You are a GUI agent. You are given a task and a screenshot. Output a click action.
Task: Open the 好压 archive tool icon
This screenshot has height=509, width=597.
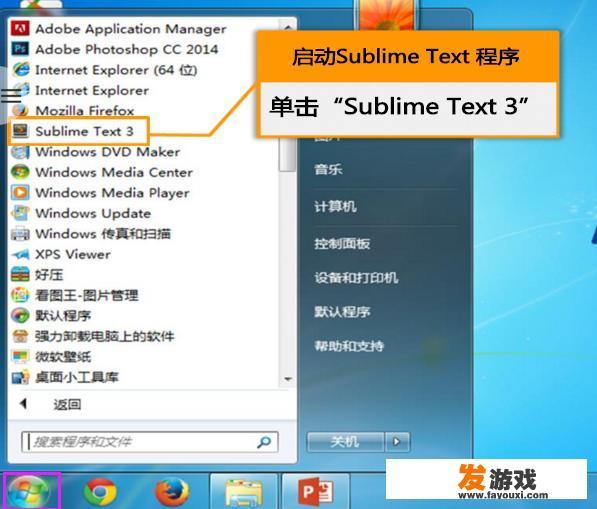20,274
